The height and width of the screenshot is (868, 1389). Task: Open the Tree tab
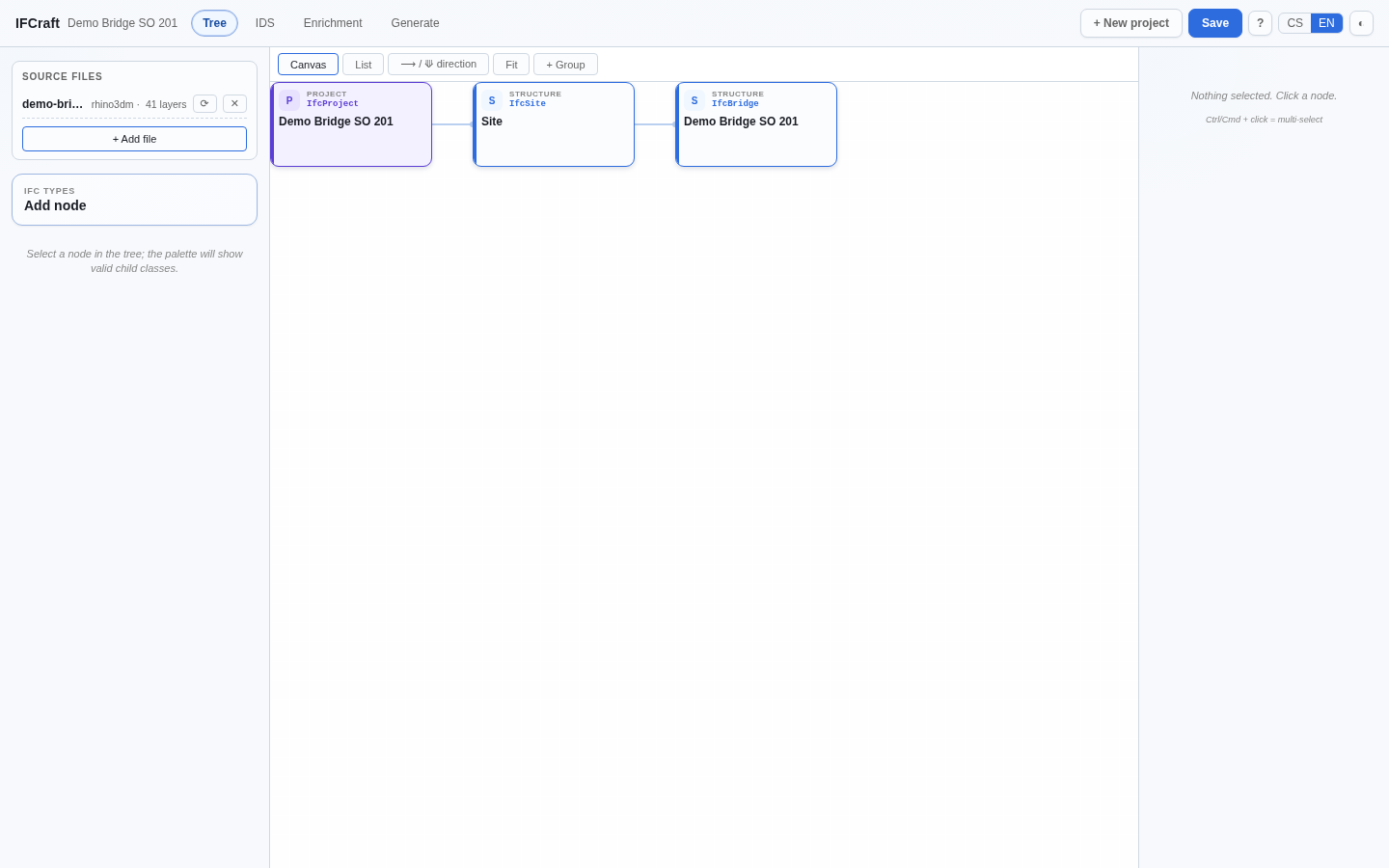pos(214,23)
